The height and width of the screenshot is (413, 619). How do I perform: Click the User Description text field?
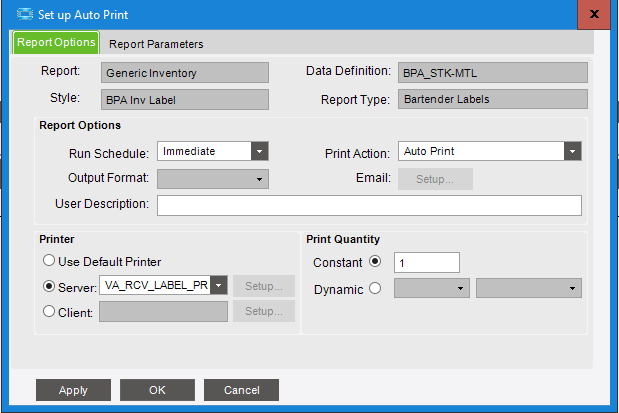tap(369, 205)
